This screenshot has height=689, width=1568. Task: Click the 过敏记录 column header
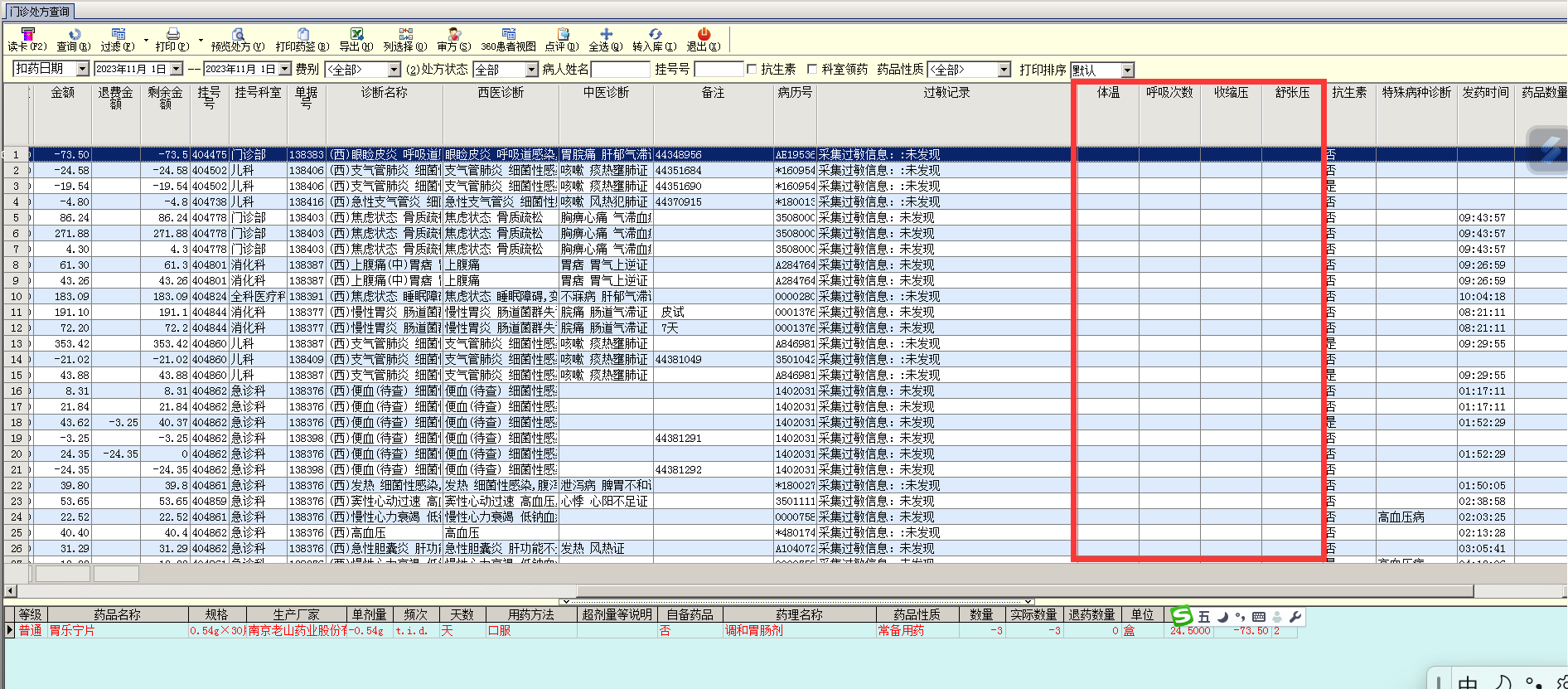[x=946, y=114]
